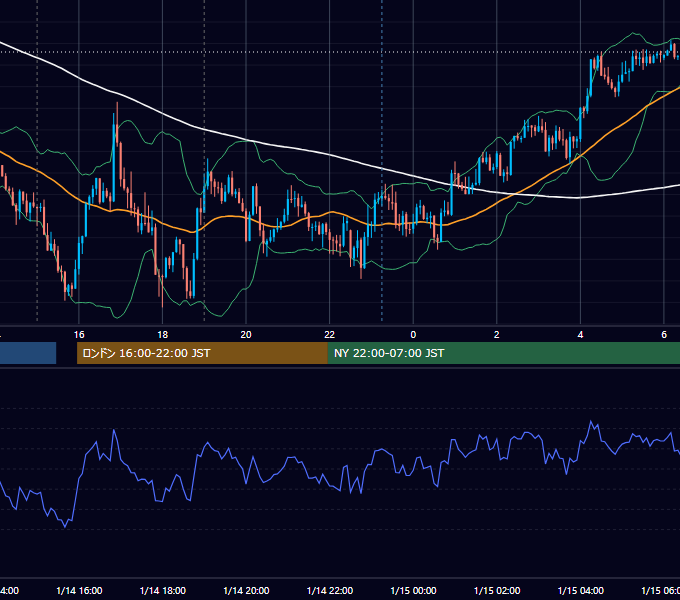Click the 1/15 00:00 date label

(x=414, y=590)
